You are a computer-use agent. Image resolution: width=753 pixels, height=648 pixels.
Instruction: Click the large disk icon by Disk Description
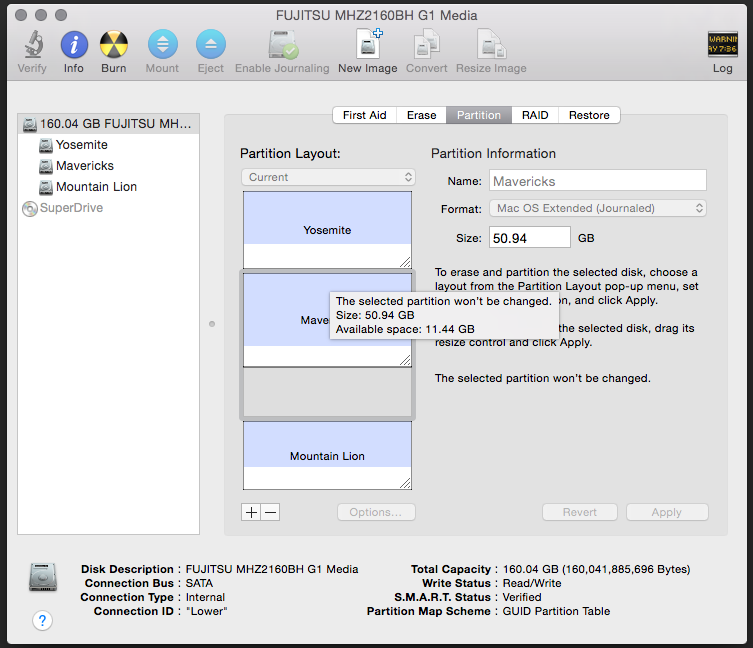point(43,577)
